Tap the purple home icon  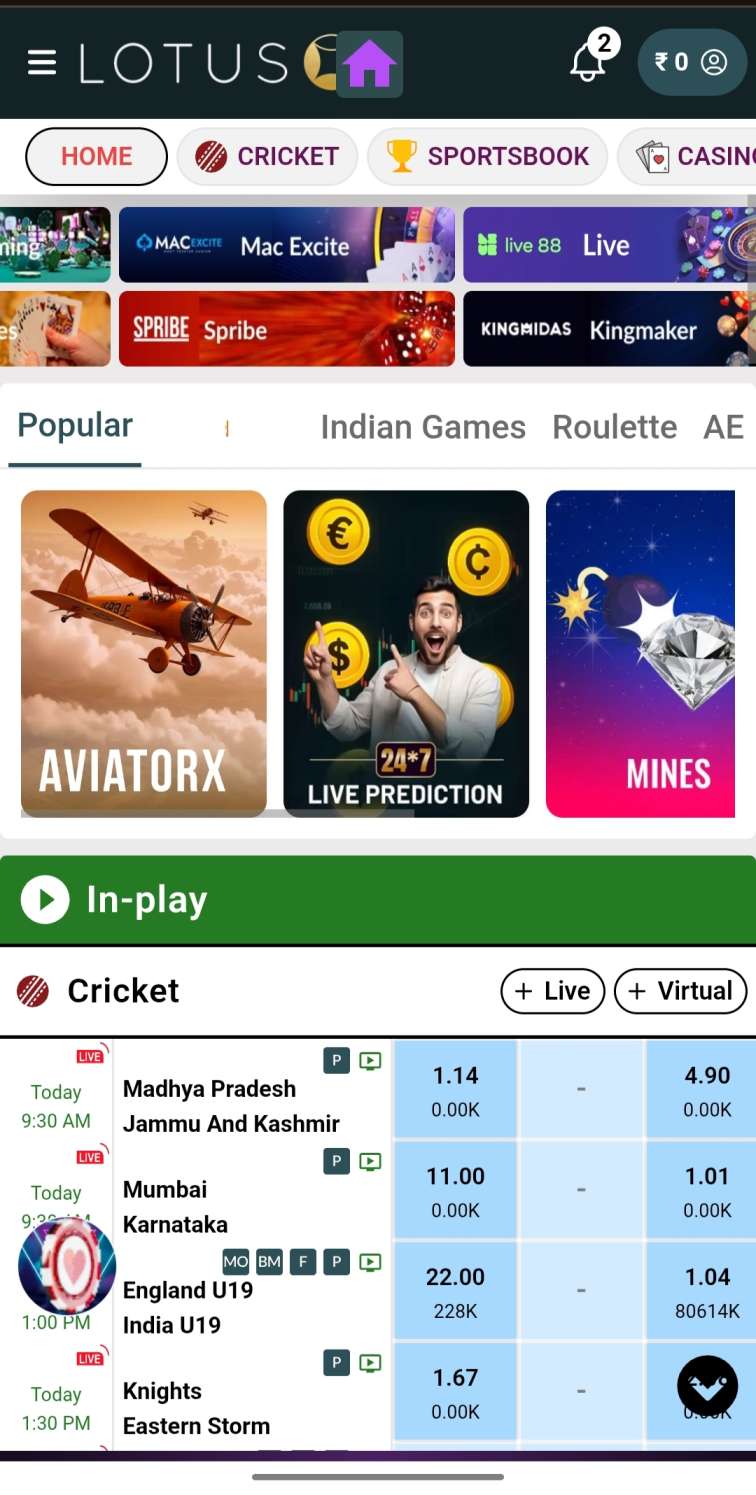pos(369,65)
